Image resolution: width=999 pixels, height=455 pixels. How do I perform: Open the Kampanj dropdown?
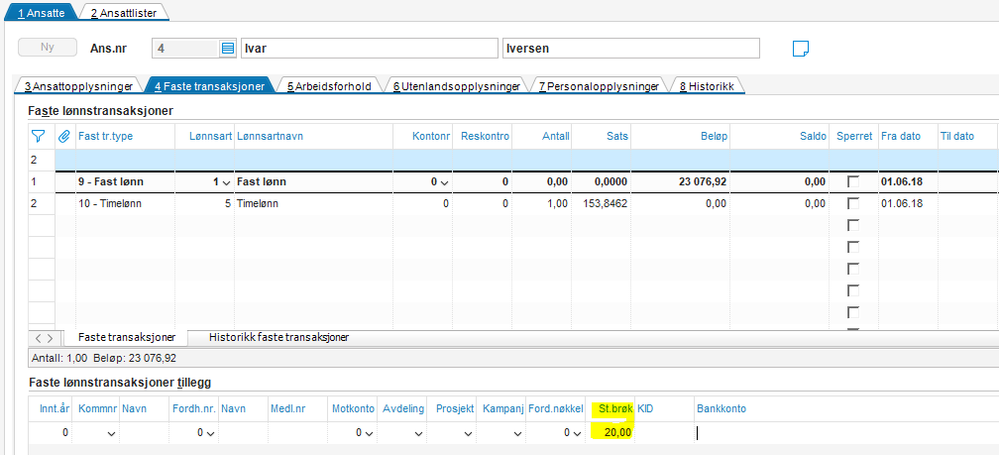[518, 433]
